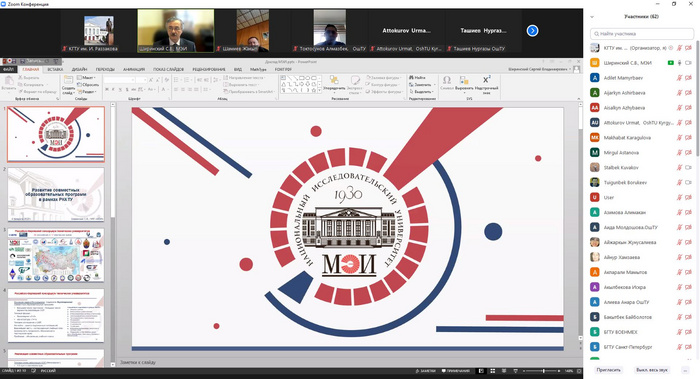Click the zoom slider handle in status bar
Image resolution: width=700 pixels, height=379 pixels.
click(543, 371)
